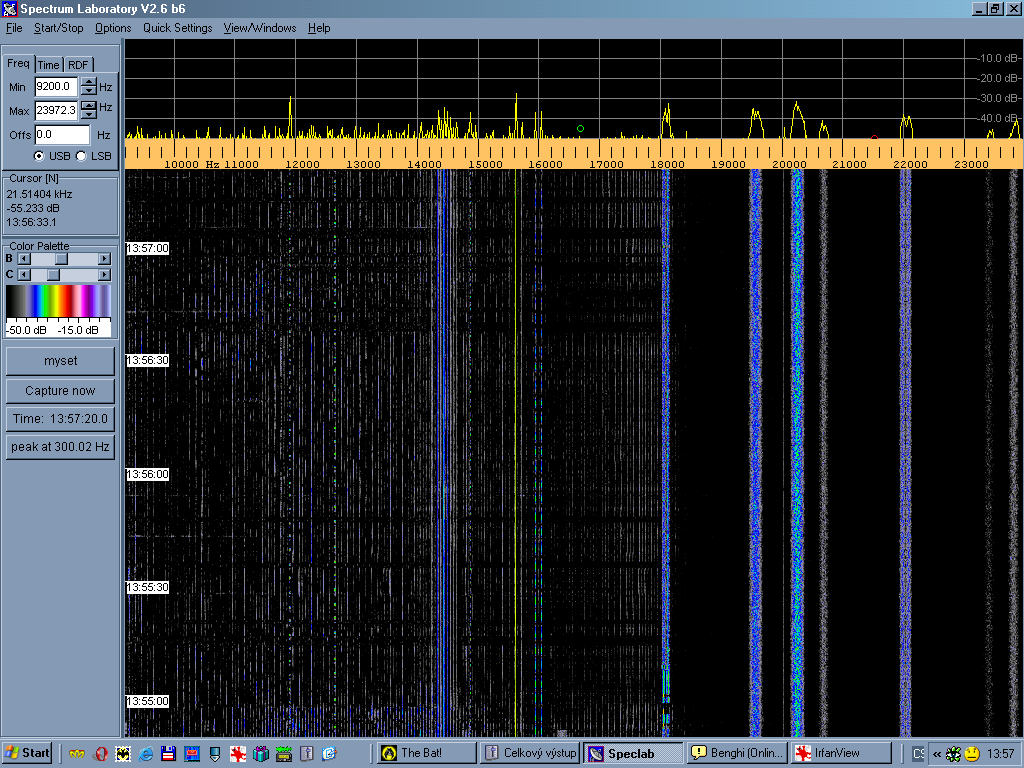Click the Spectrum Laboratory title bar icon
This screenshot has height=768, width=1024.
(x=9, y=9)
